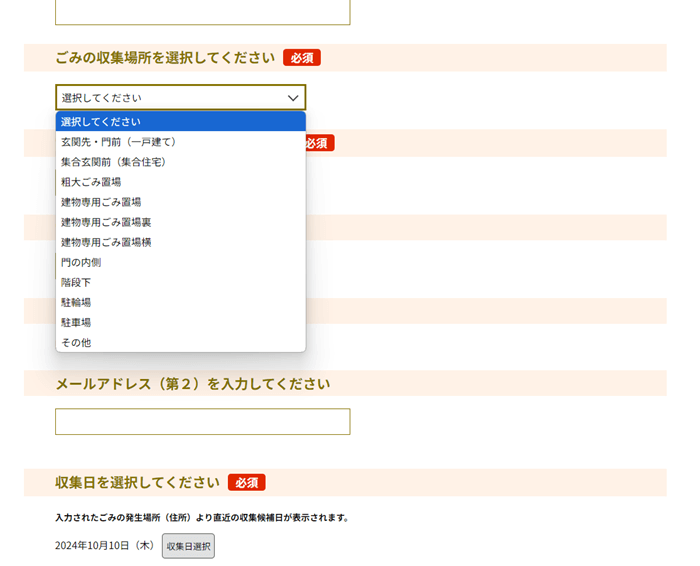Click the heading ごみの収集場所を選択してください
The height and width of the screenshot is (566, 700).
pos(165,58)
